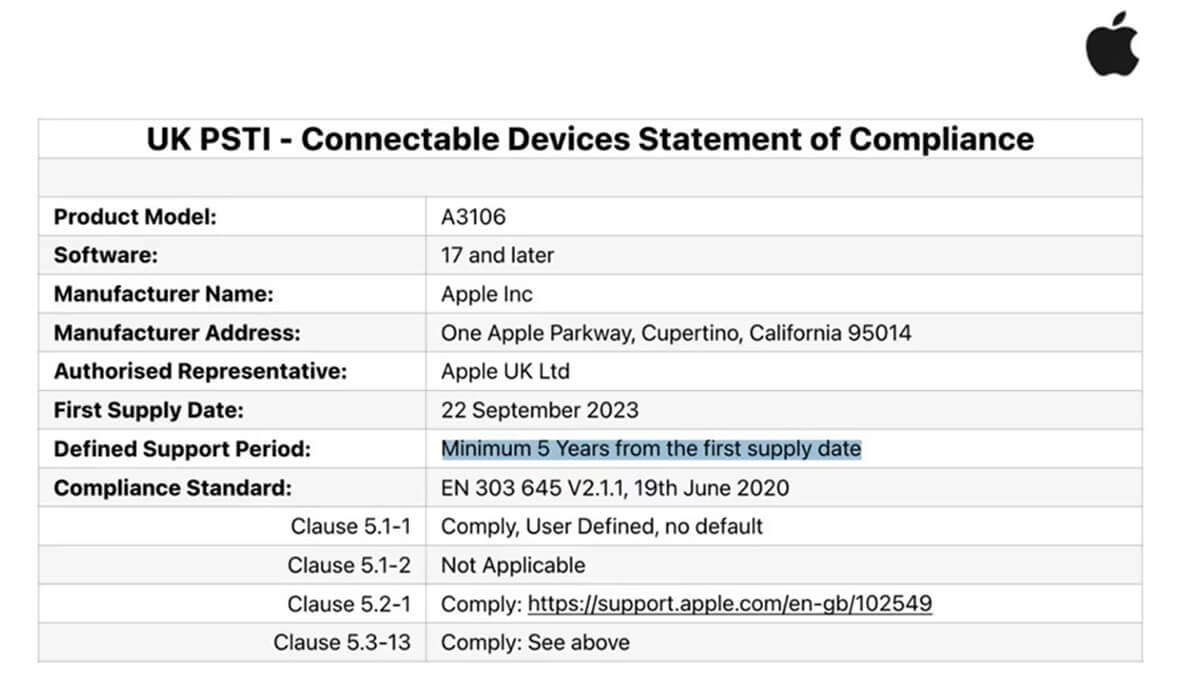The height and width of the screenshot is (675, 1200).
Task: Click the 'Comply: See above' cell
Action: coord(535,642)
